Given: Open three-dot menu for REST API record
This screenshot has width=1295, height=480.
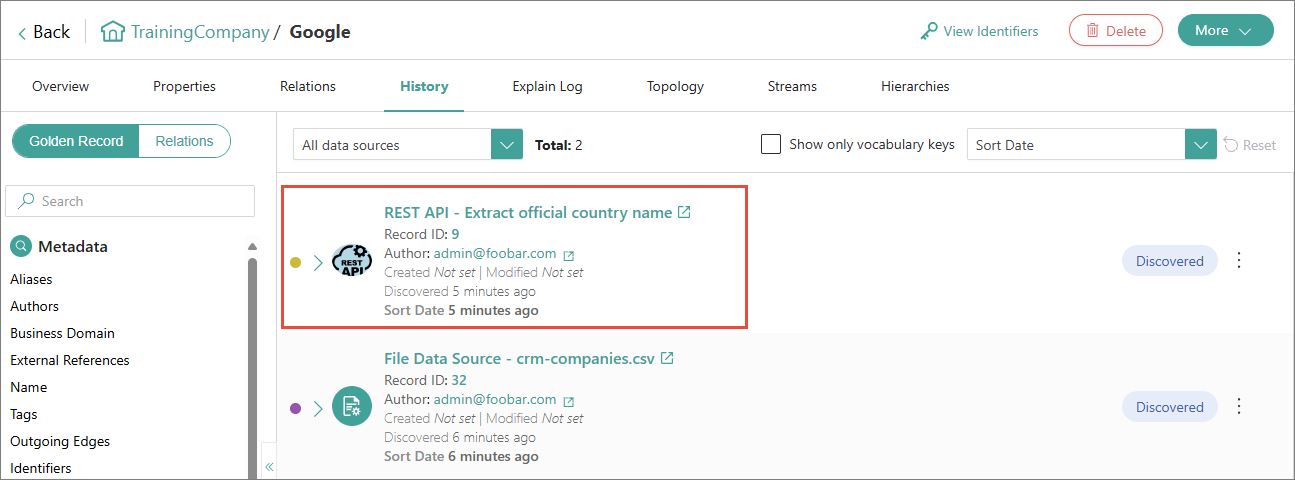Looking at the screenshot, I should [1239, 260].
